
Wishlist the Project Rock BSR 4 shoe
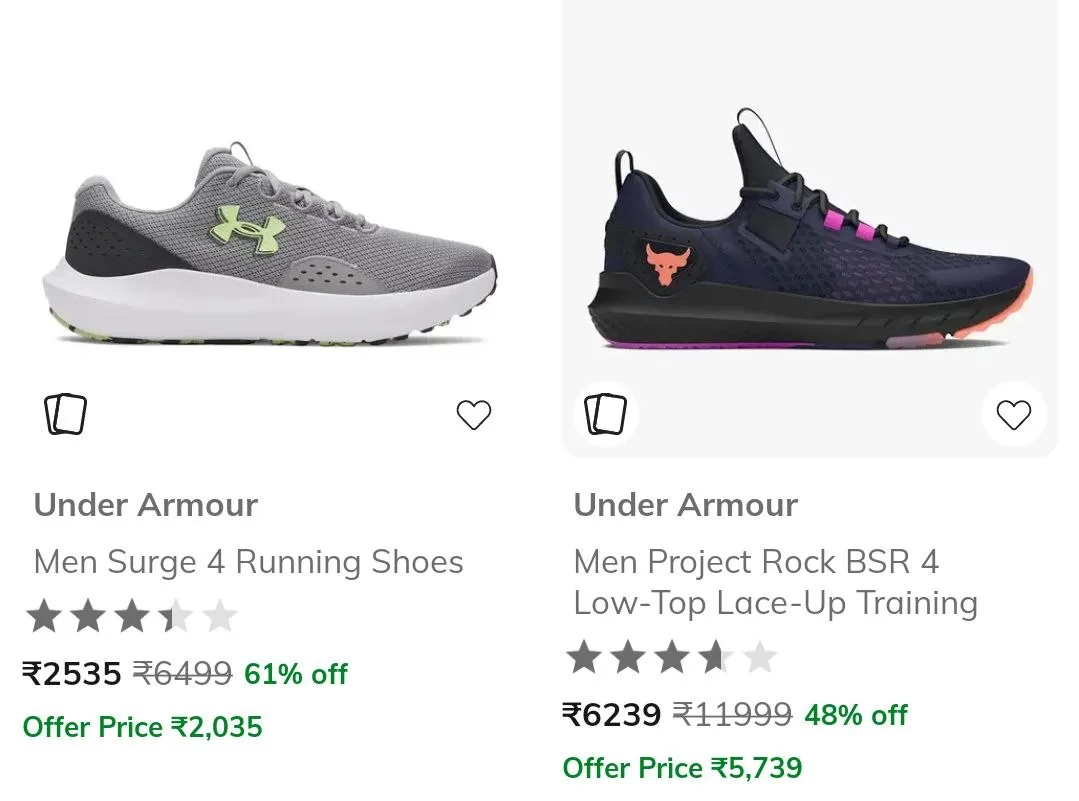(1014, 414)
